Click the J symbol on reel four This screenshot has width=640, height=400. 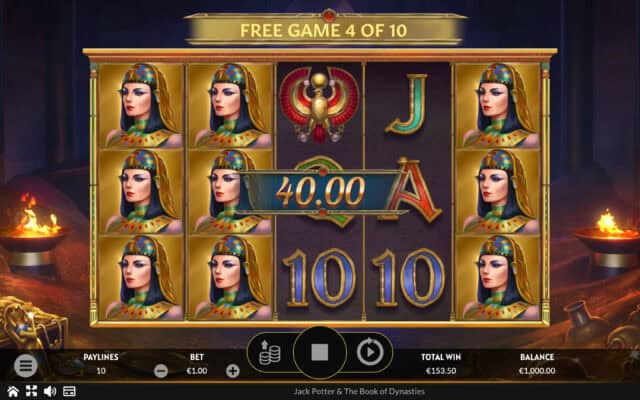[407, 104]
